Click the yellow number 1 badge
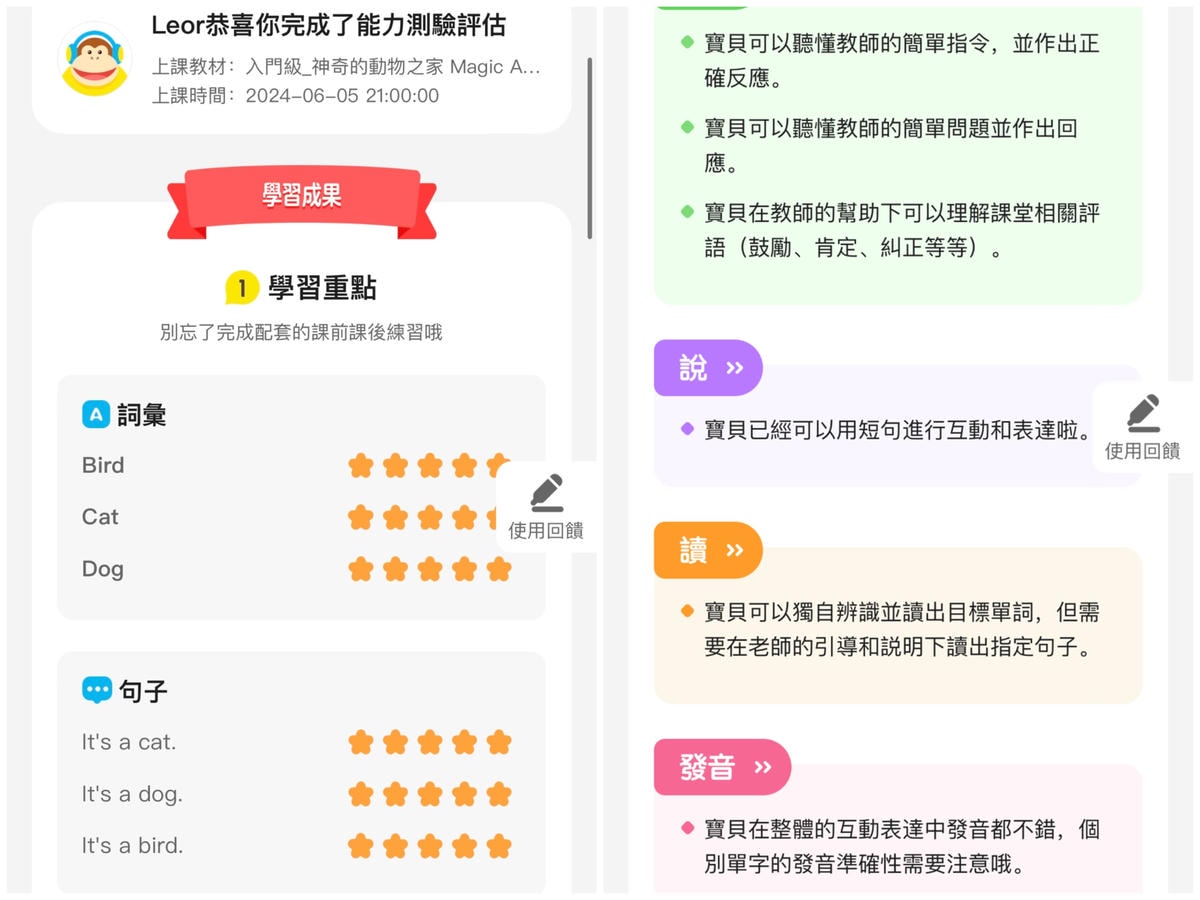The height and width of the screenshot is (900, 1200). 241,288
